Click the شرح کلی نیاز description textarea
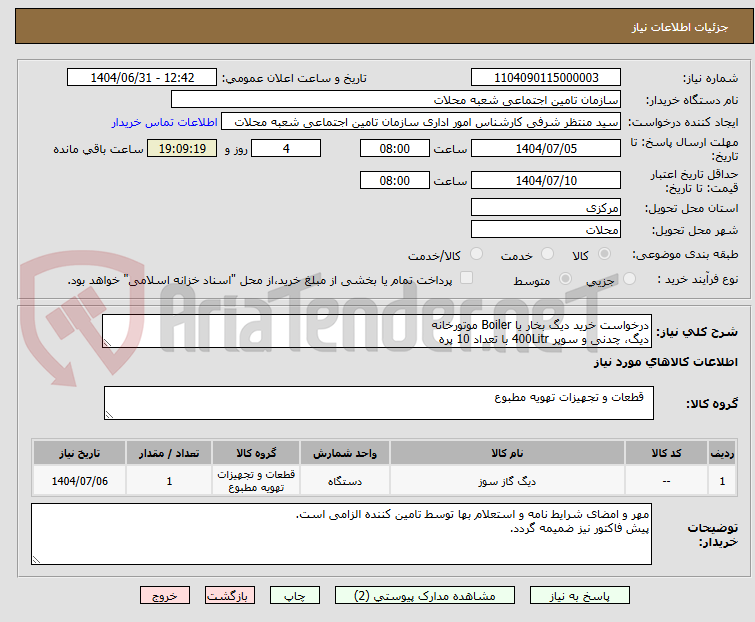Viewport: 755px width, 622px height. point(377,331)
